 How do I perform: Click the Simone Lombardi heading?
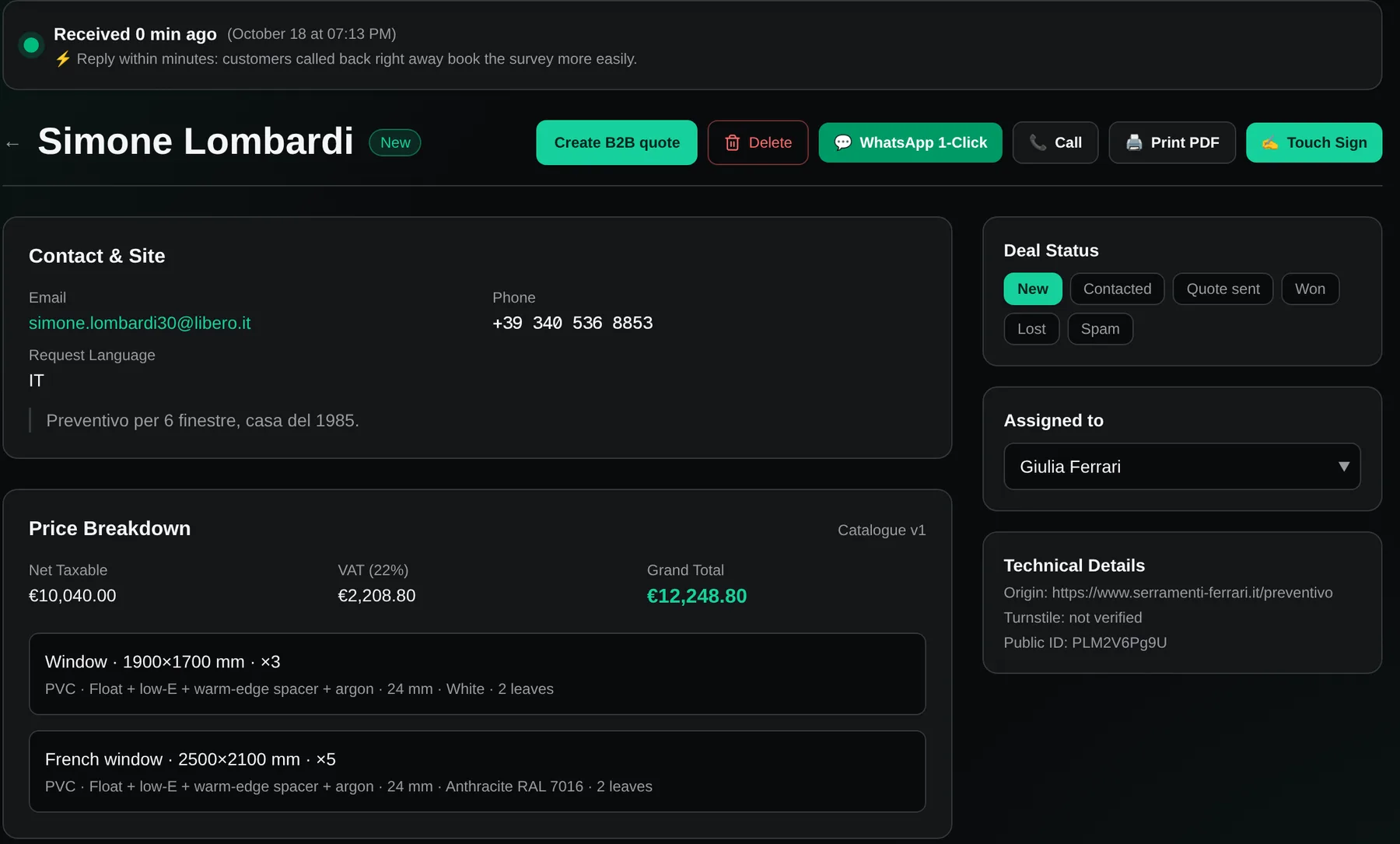195,142
